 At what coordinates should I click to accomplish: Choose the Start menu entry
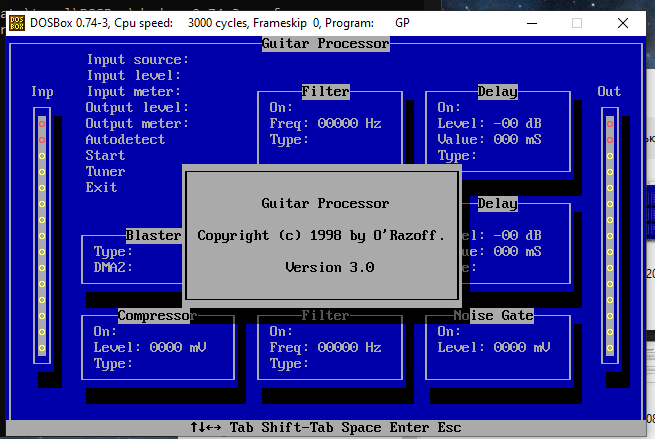(x=105, y=155)
